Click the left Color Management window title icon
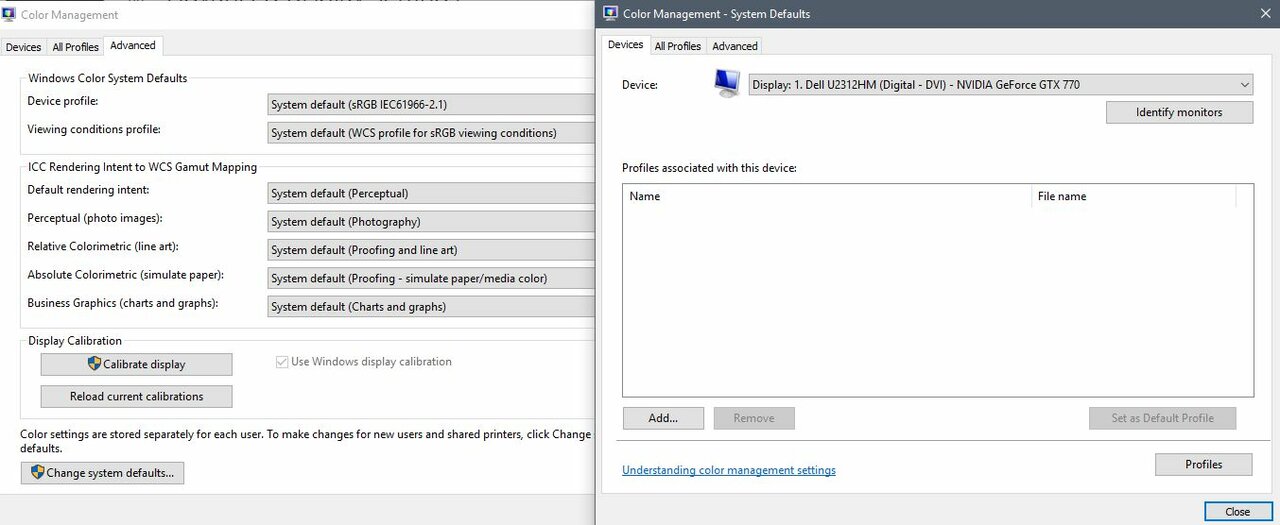Image resolution: width=1280 pixels, height=525 pixels. [9, 14]
